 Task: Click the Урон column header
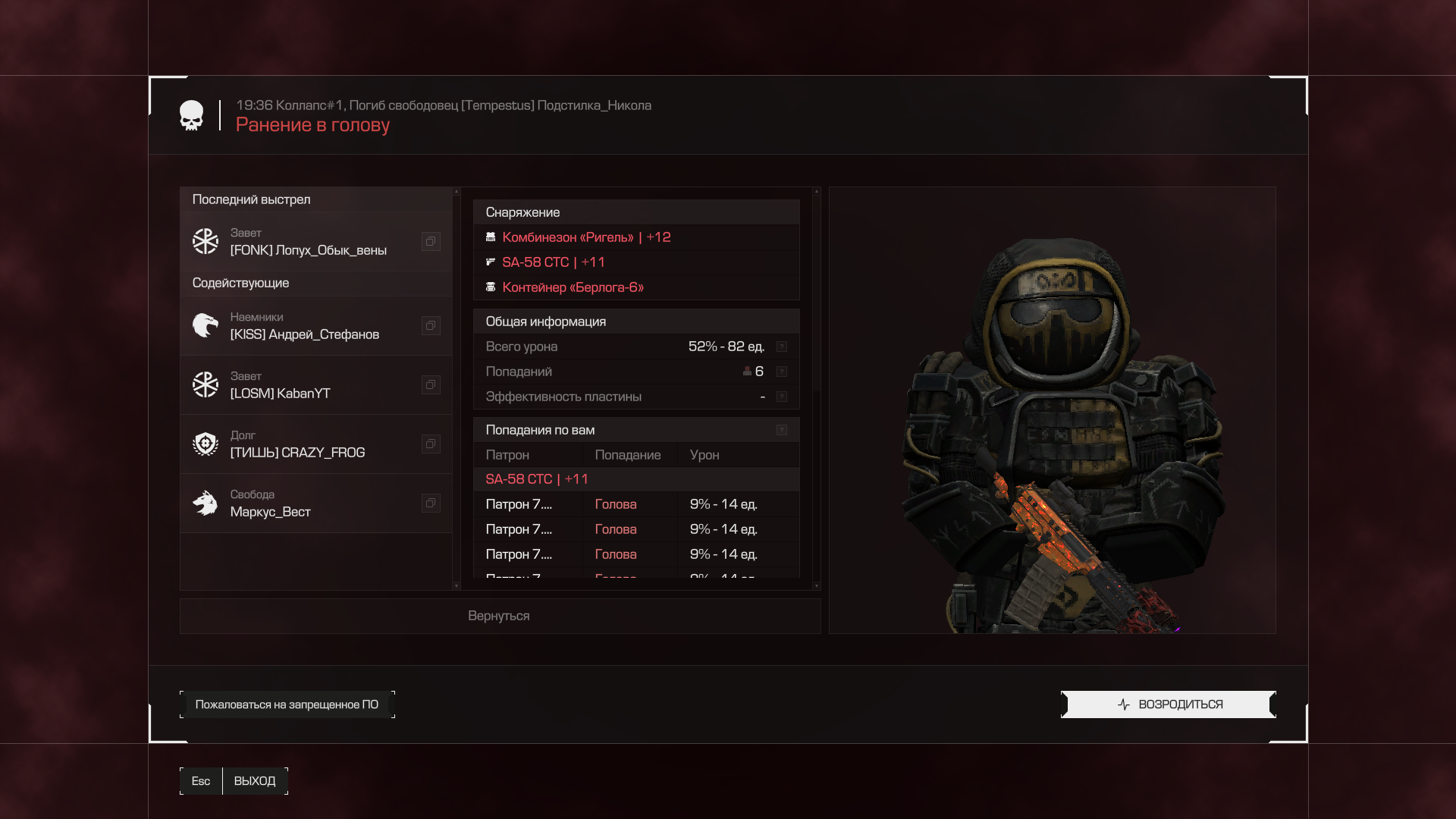pyautogui.click(x=739, y=455)
